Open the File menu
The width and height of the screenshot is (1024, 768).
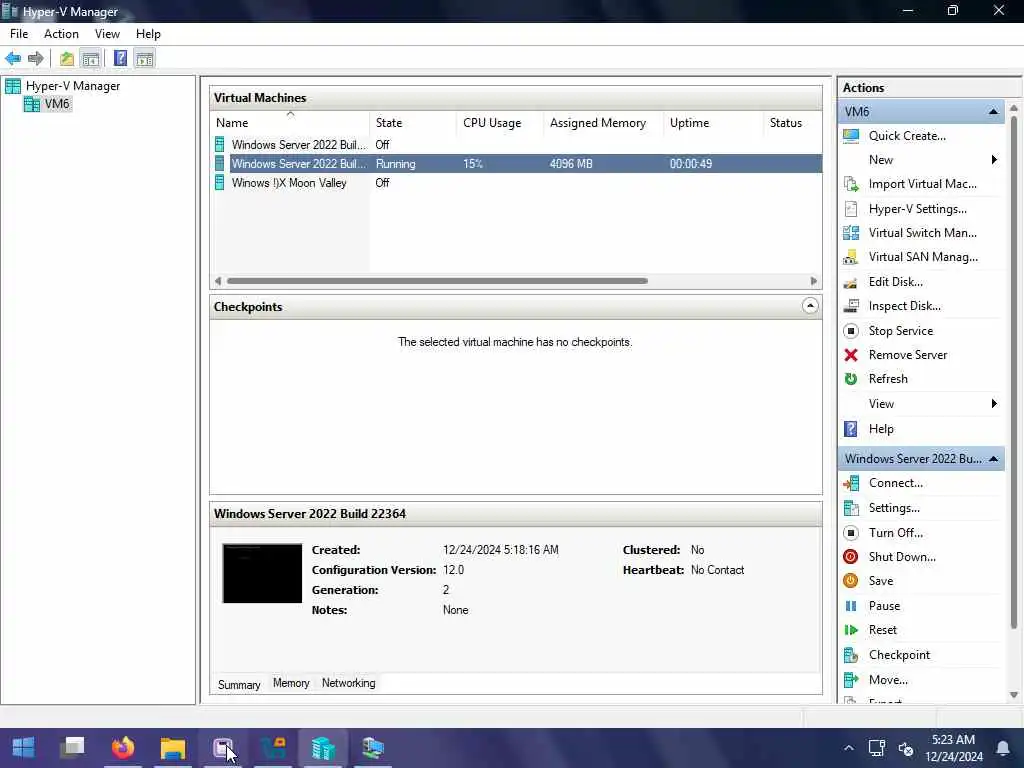[19, 34]
